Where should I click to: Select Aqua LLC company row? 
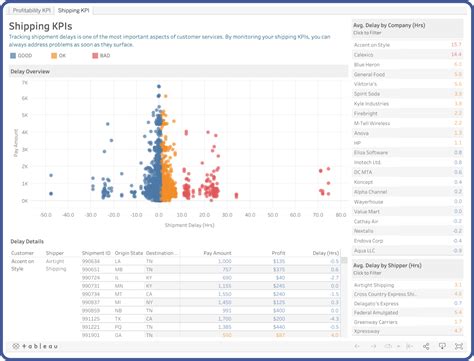408,251
